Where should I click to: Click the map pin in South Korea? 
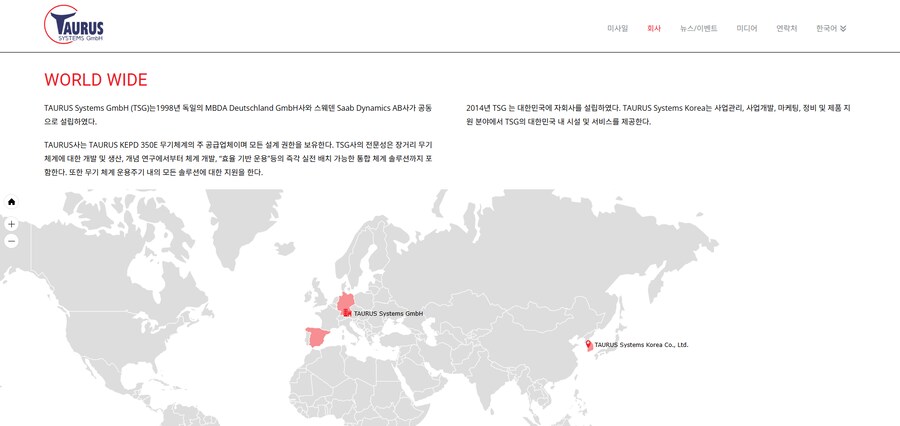coord(588,344)
